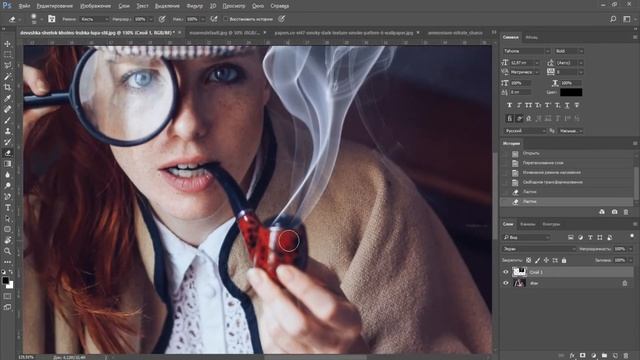
Task: Toggle Strikethrough in Character panel
Action: tap(577, 105)
